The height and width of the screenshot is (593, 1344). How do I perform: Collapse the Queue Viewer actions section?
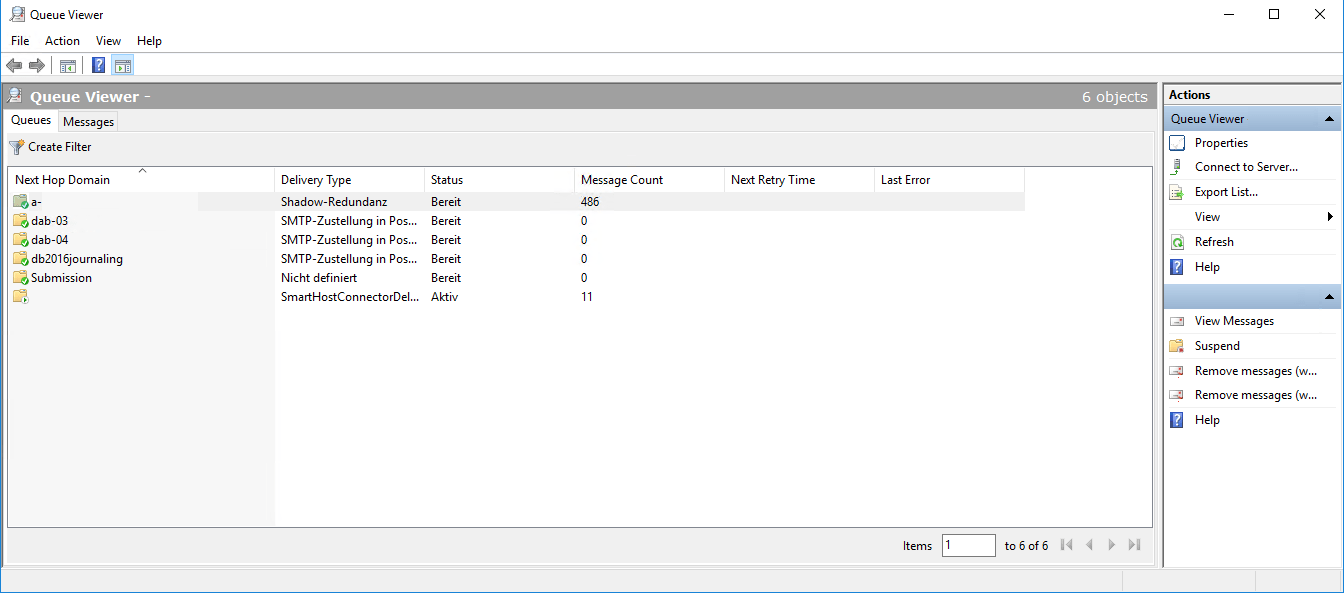[x=1329, y=119]
